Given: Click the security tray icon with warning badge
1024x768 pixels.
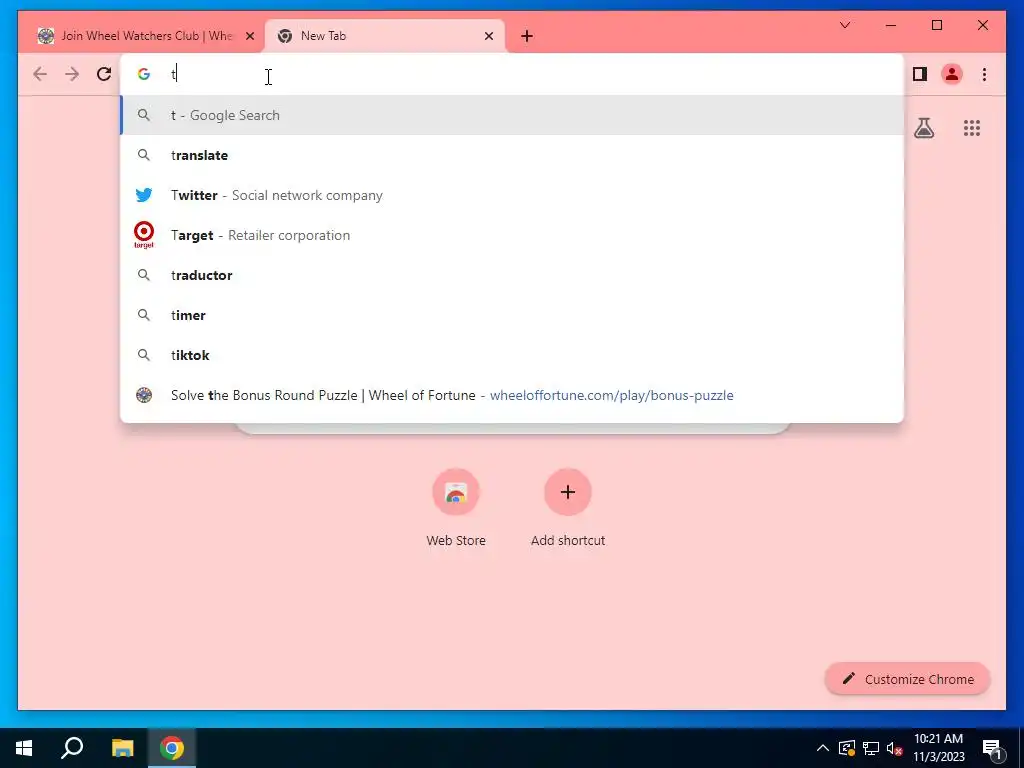Looking at the screenshot, I should click(847, 748).
